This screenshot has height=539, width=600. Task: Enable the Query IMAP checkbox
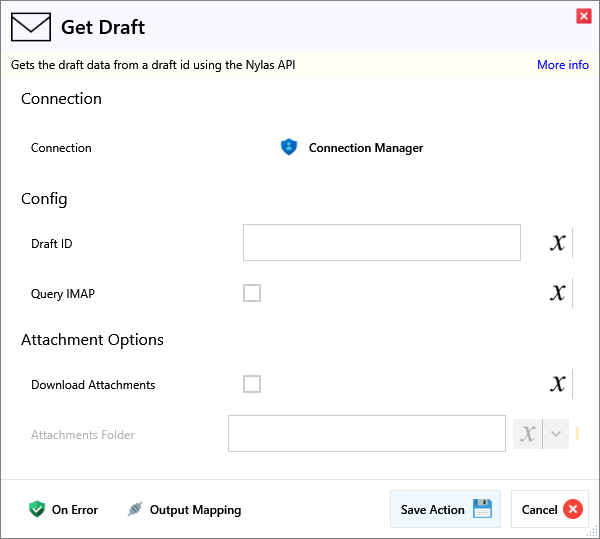[252, 293]
